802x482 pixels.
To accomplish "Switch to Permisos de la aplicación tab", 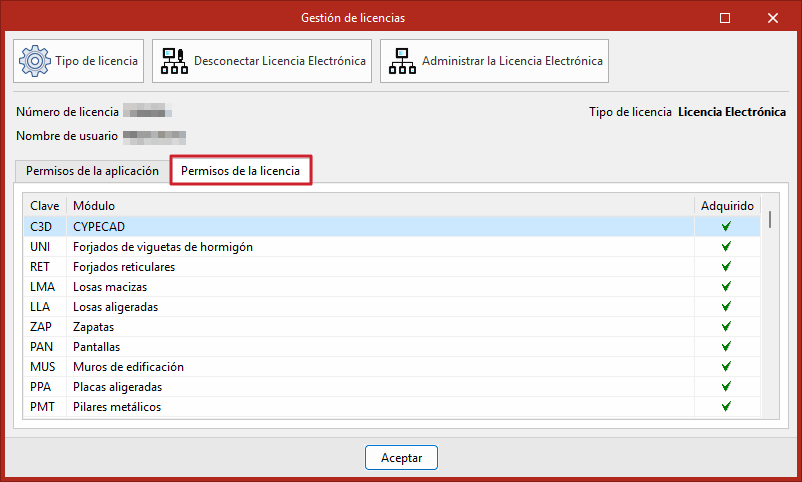I will point(92,171).
